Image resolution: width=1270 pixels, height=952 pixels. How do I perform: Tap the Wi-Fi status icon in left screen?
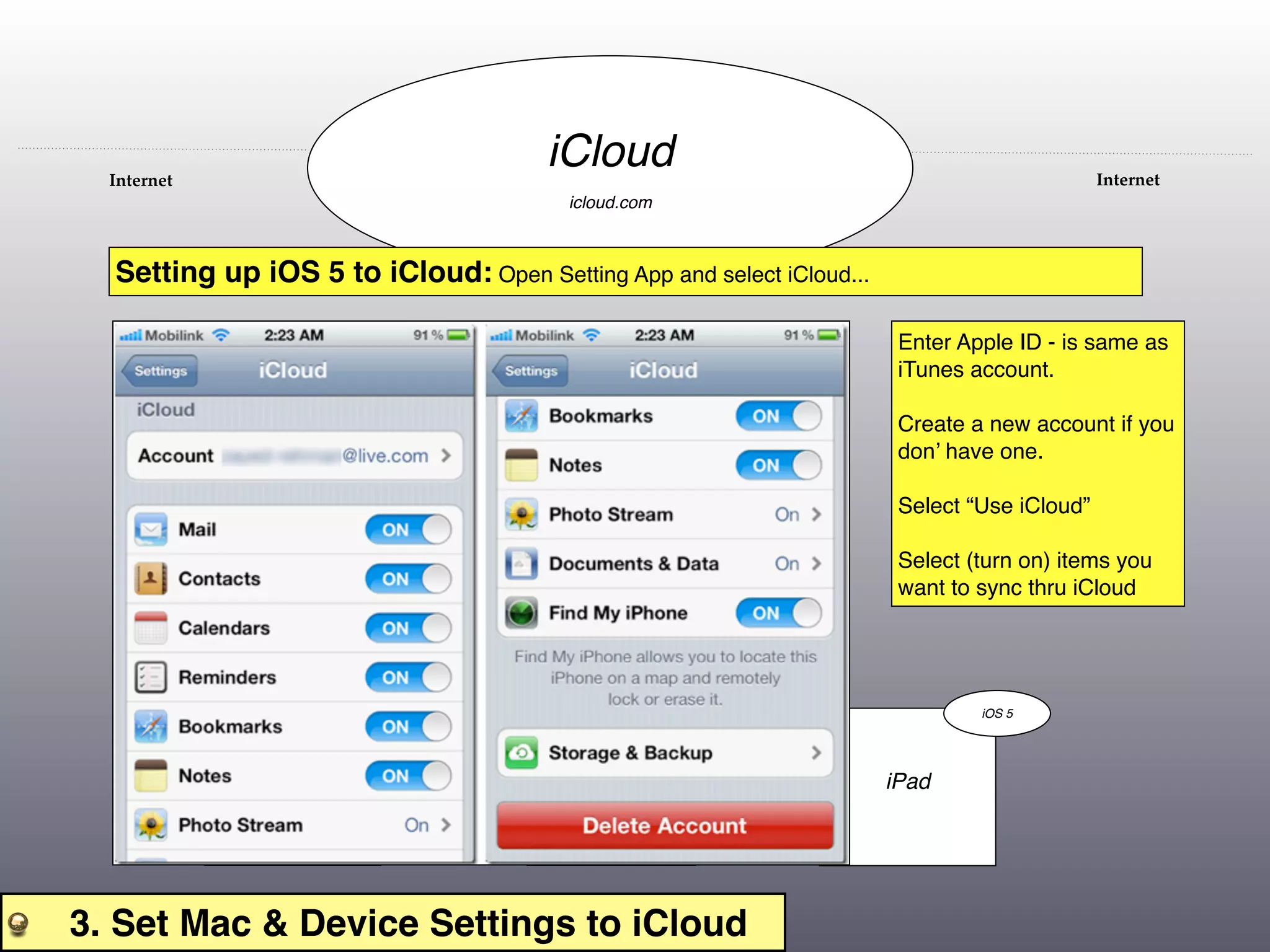221,335
